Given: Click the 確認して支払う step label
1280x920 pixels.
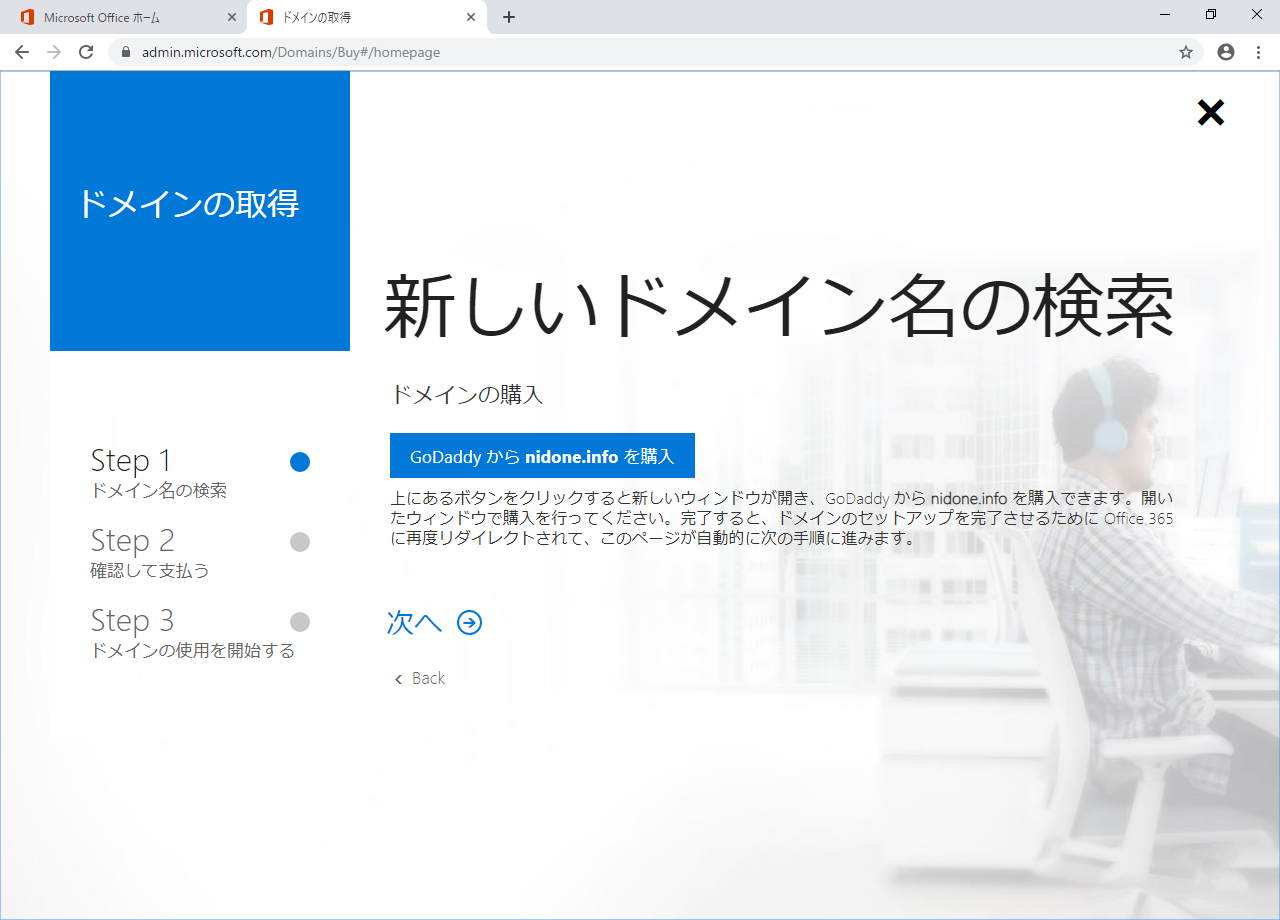Looking at the screenshot, I should (149, 571).
